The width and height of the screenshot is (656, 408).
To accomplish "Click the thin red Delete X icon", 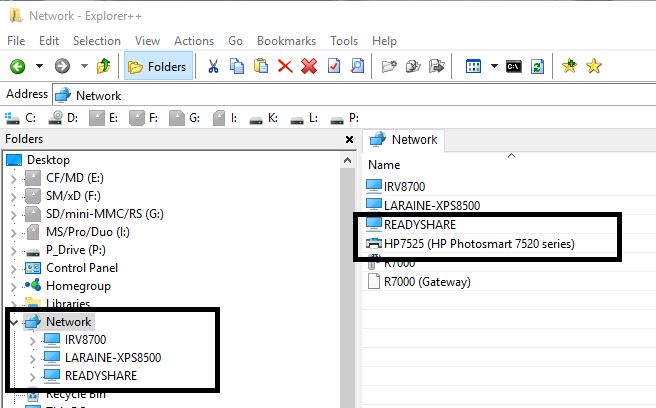I will 285,66.
